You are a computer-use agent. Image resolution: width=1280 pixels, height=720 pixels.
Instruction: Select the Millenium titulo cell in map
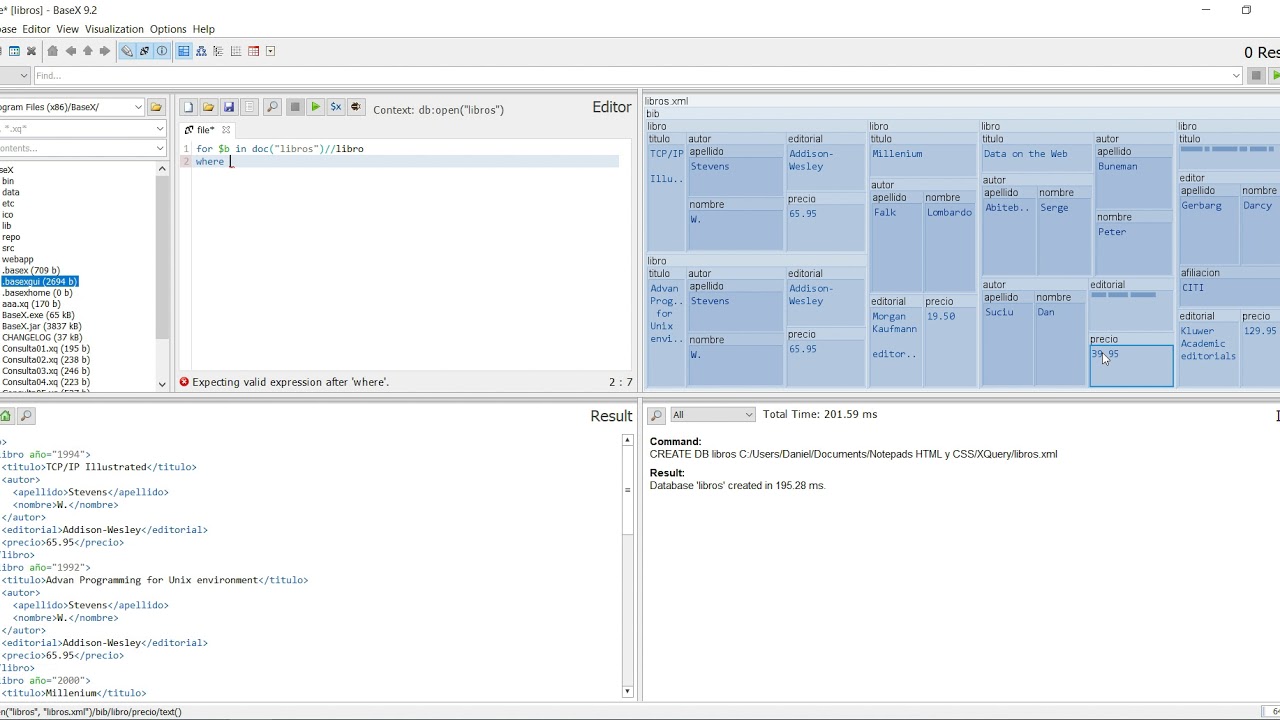tap(922, 155)
